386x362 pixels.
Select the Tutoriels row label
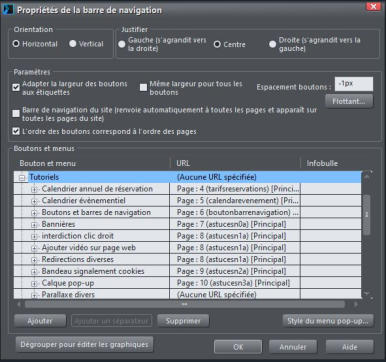[x=44, y=177]
